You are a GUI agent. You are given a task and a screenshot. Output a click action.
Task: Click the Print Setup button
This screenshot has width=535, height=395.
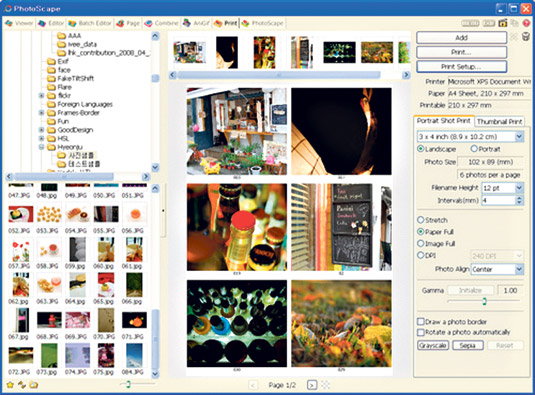pyautogui.click(x=461, y=67)
